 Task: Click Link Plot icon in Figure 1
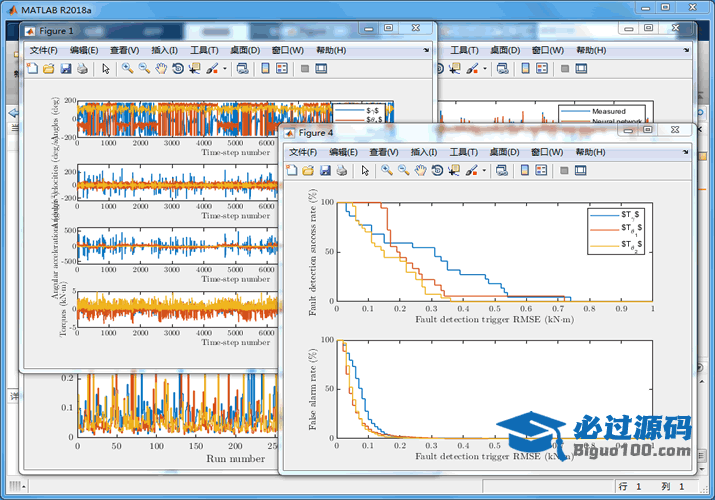pyautogui.click(x=243, y=69)
